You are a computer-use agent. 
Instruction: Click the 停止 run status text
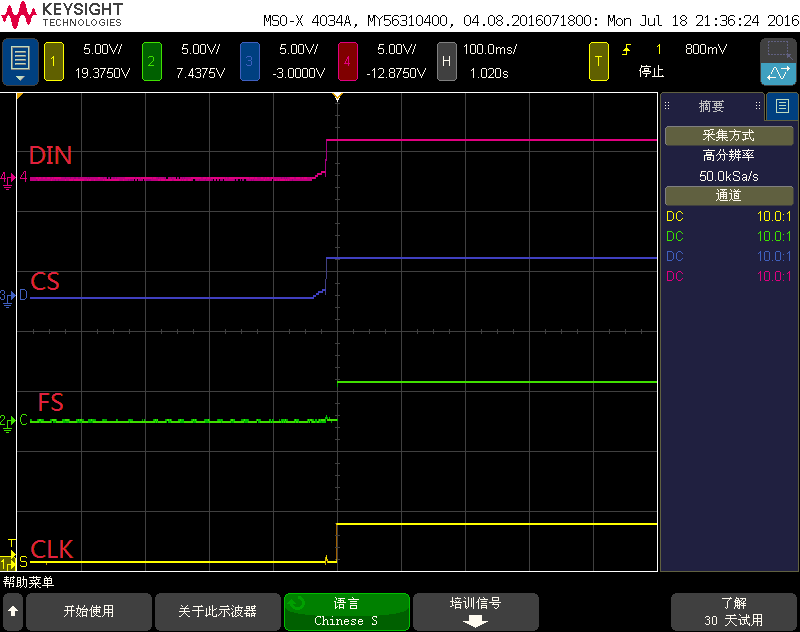coord(651,71)
